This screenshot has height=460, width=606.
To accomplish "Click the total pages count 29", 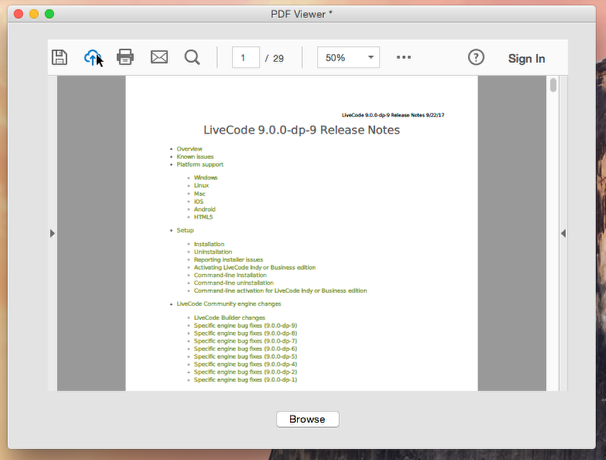I will tap(278, 58).
